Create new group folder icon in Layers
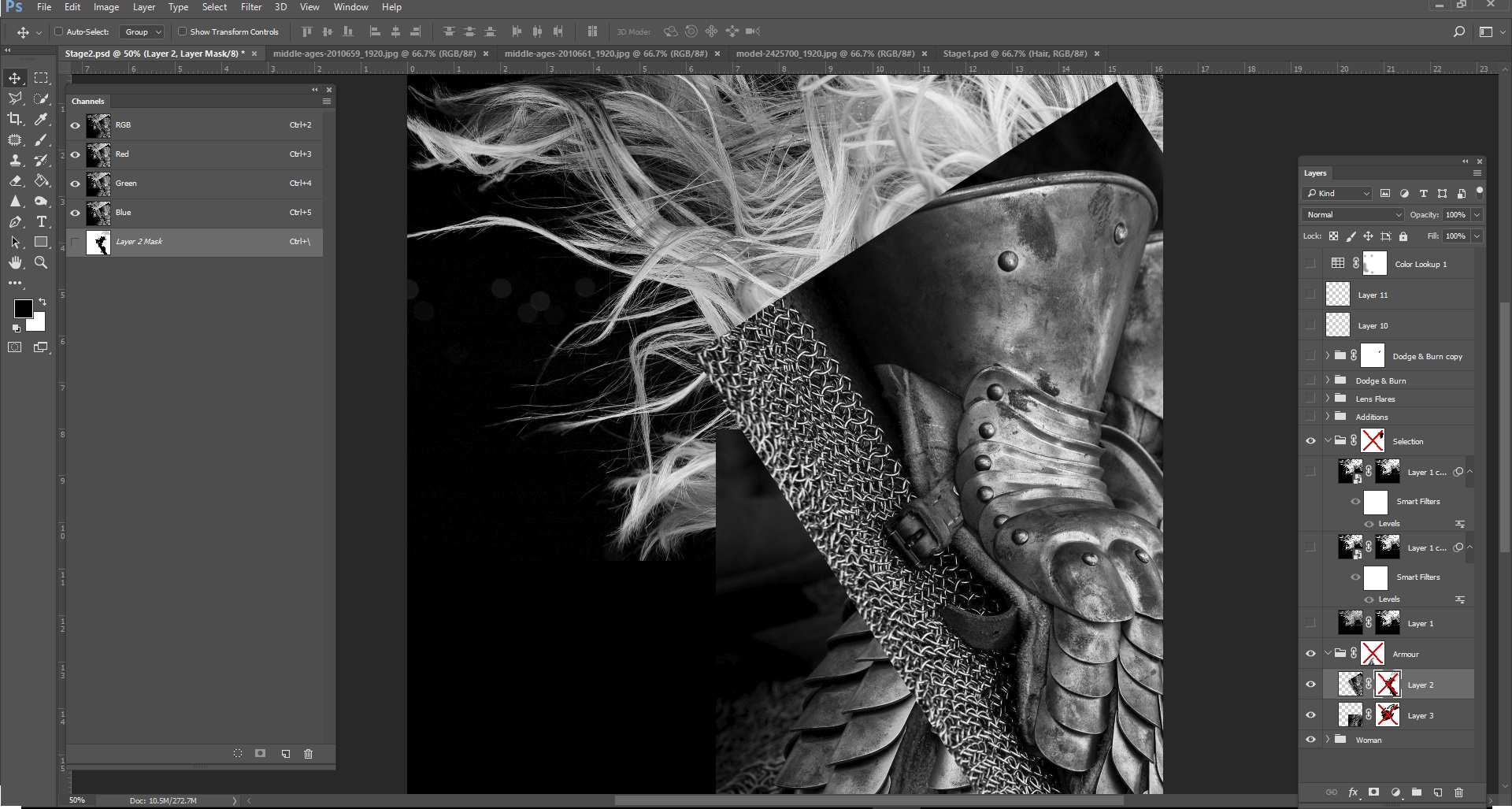 click(1416, 792)
